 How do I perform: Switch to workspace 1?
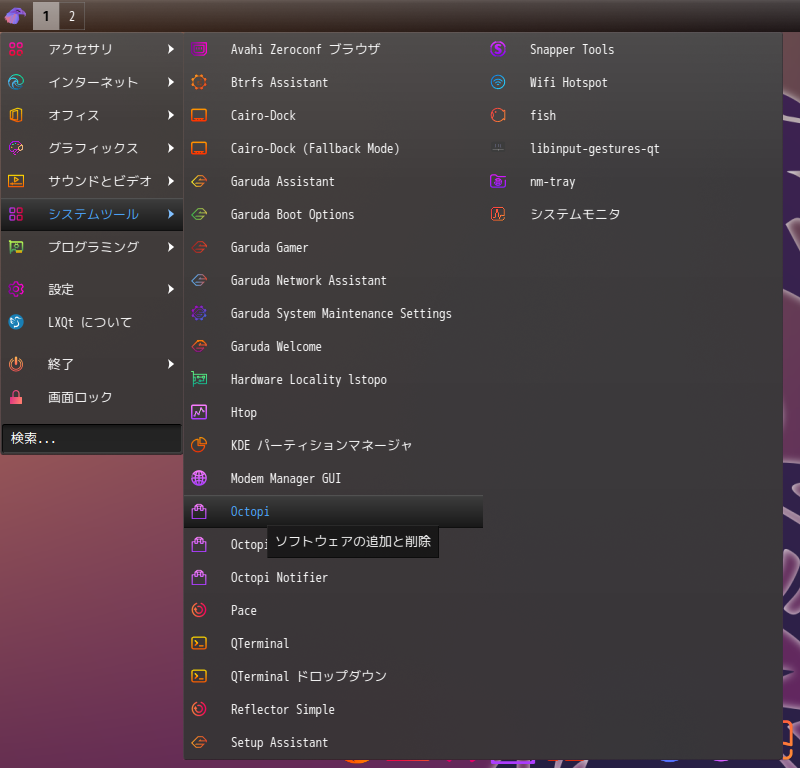(x=46, y=16)
